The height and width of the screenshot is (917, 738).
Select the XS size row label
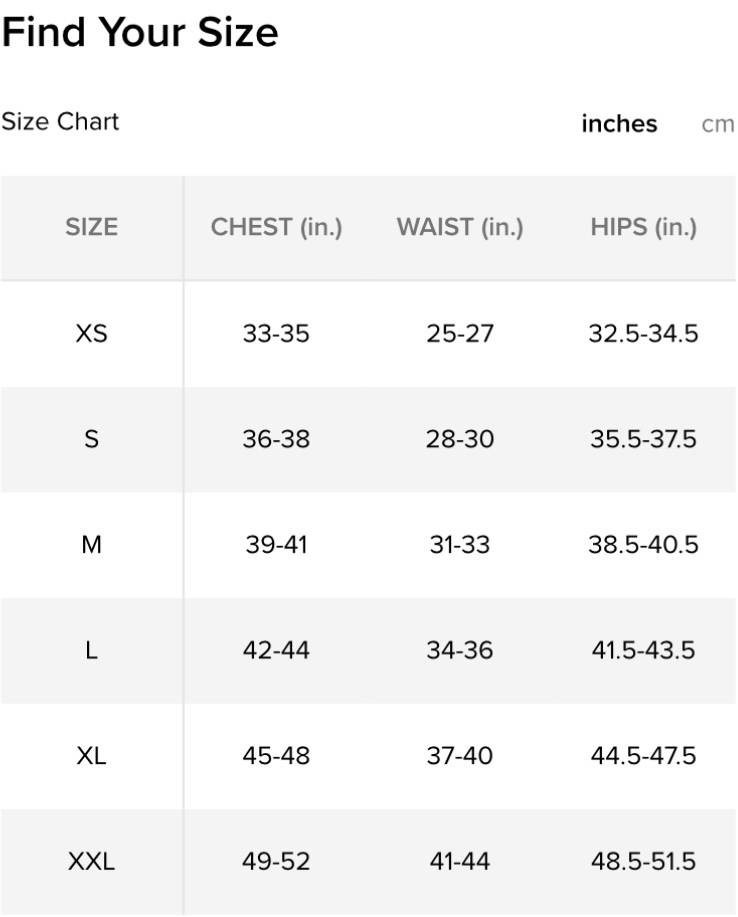pyautogui.click(x=91, y=333)
